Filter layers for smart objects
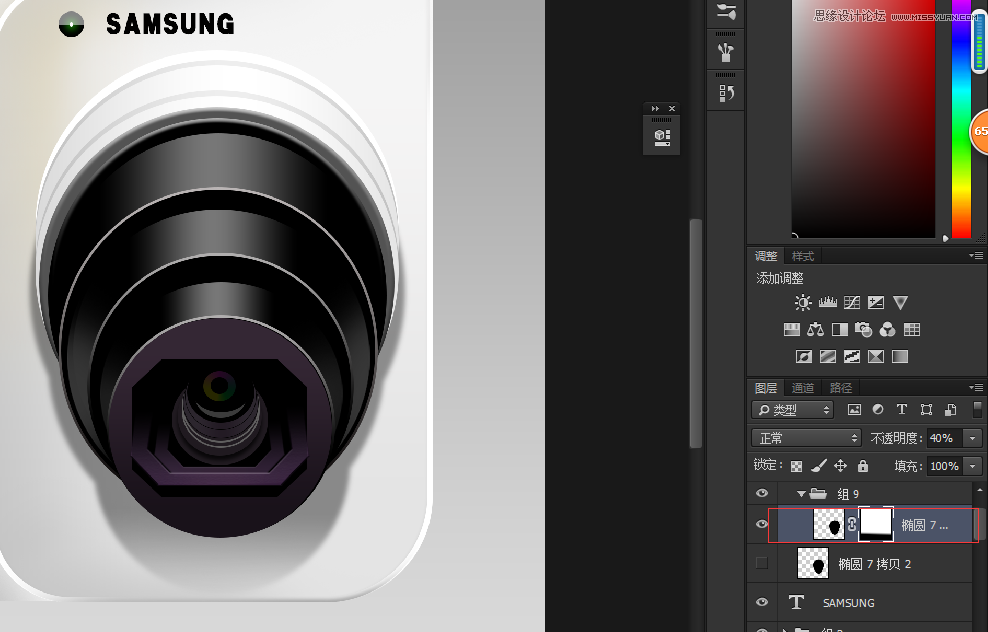The height and width of the screenshot is (632, 988). pos(950,410)
